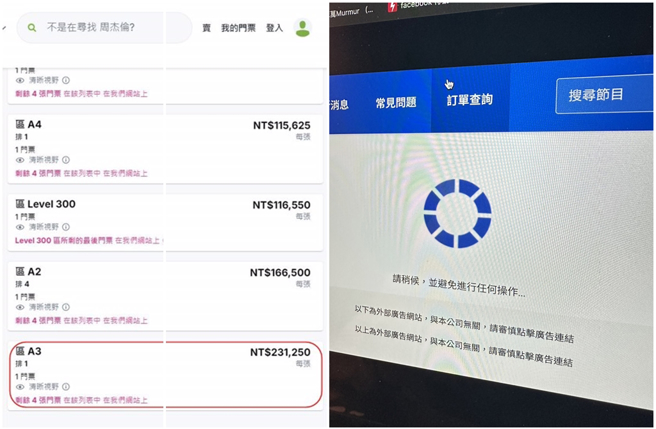
Task: Open 我的門票 in the top navigation
Action: coord(238,28)
